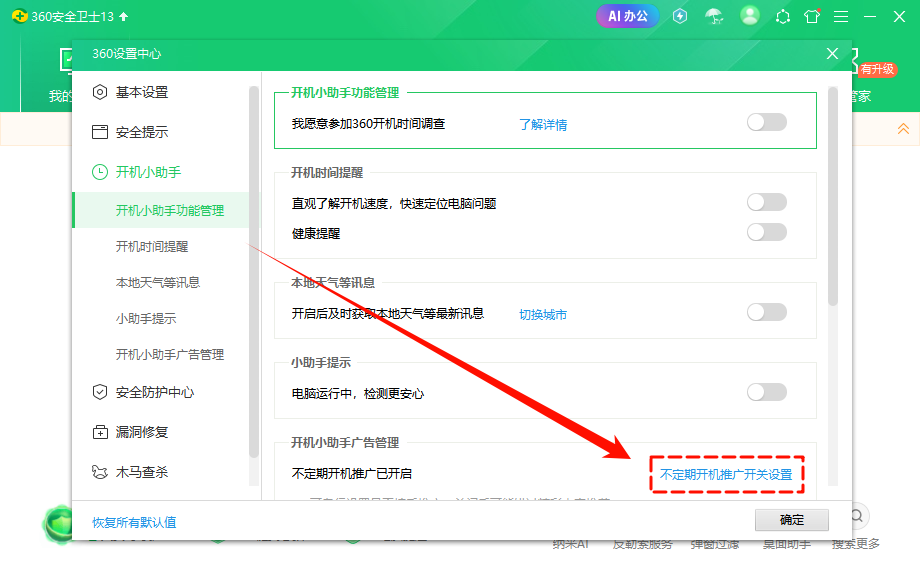Click the 确定 confirm button

pos(792,520)
